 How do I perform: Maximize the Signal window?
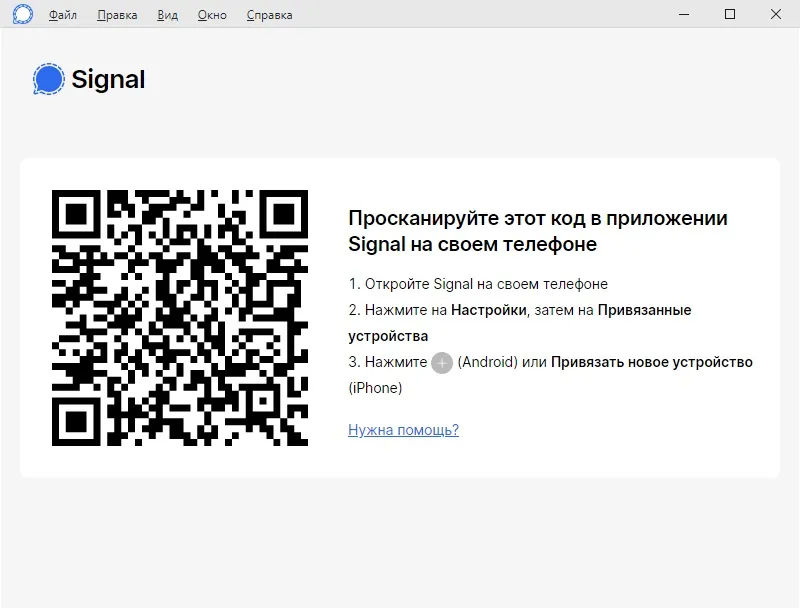point(730,14)
